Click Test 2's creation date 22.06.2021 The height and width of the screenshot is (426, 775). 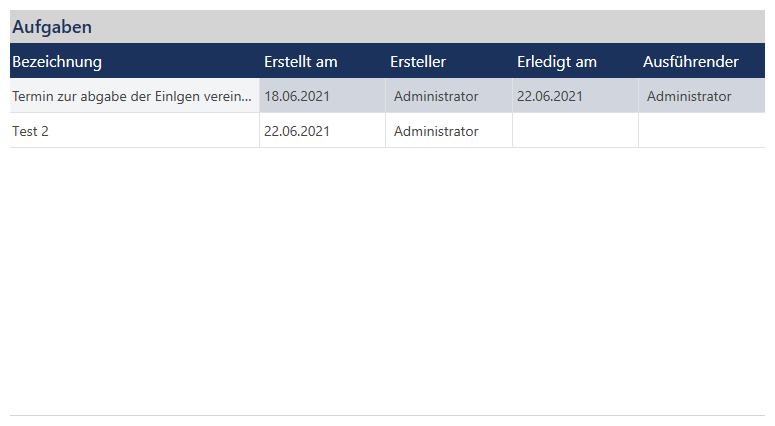[296, 131]
